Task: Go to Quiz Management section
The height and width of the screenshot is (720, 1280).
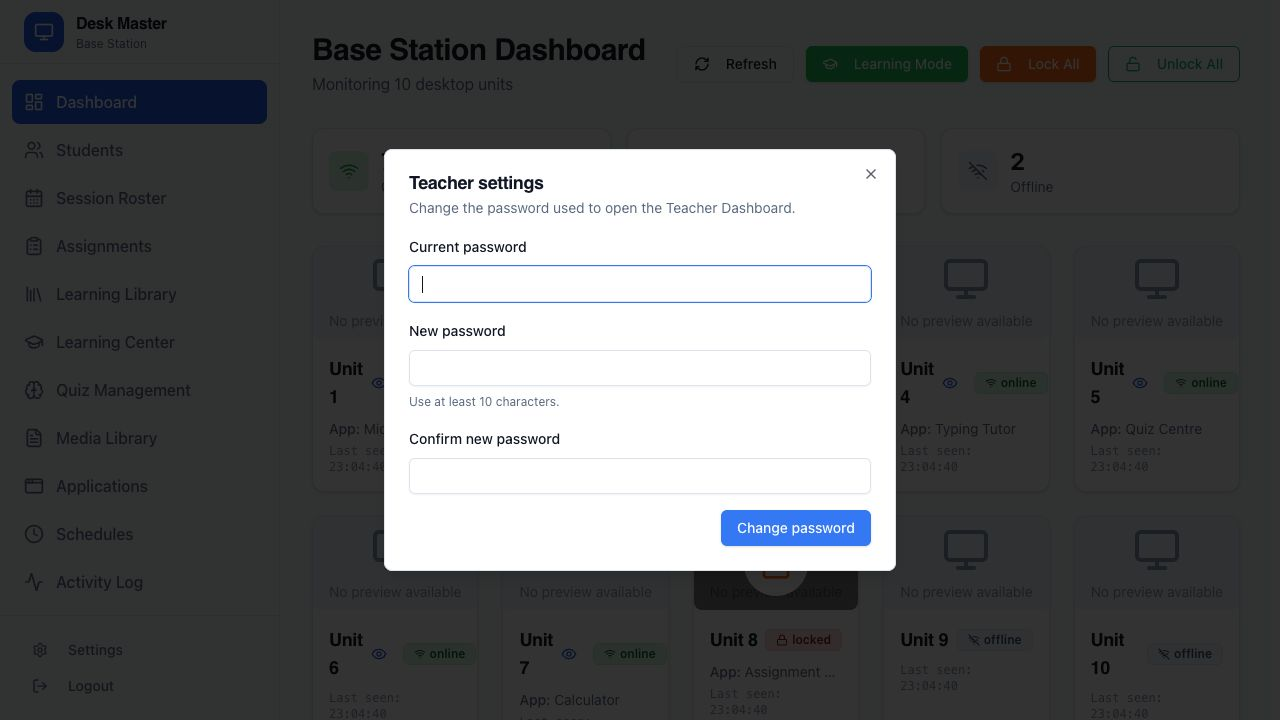Action: (139, 390)
